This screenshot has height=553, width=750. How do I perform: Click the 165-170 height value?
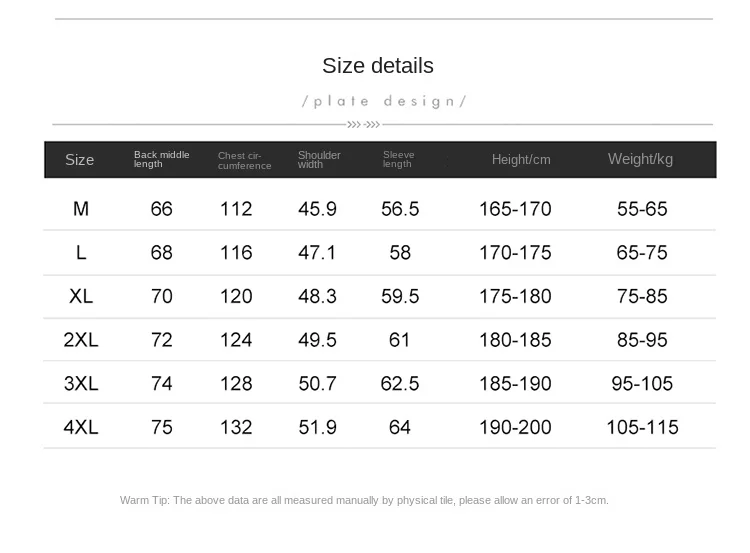coord(515,209)
